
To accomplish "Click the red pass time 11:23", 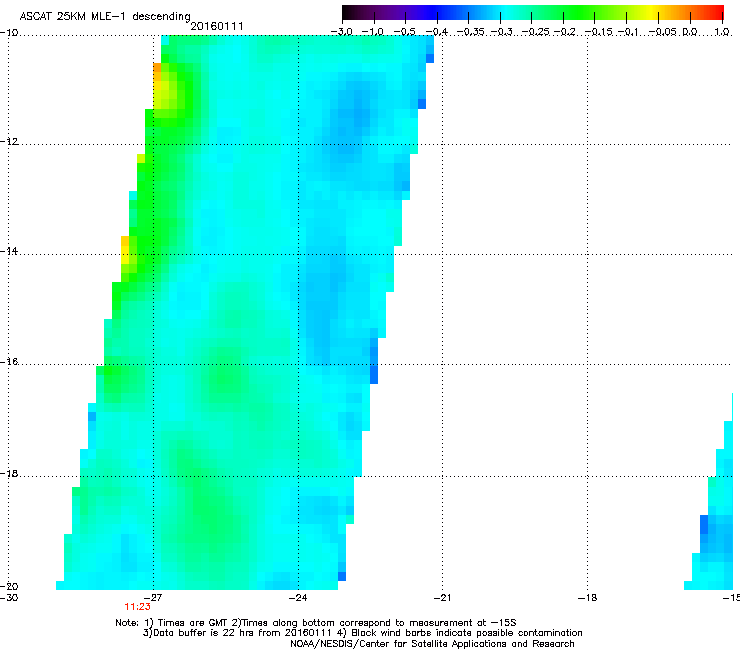I will 137,607.
